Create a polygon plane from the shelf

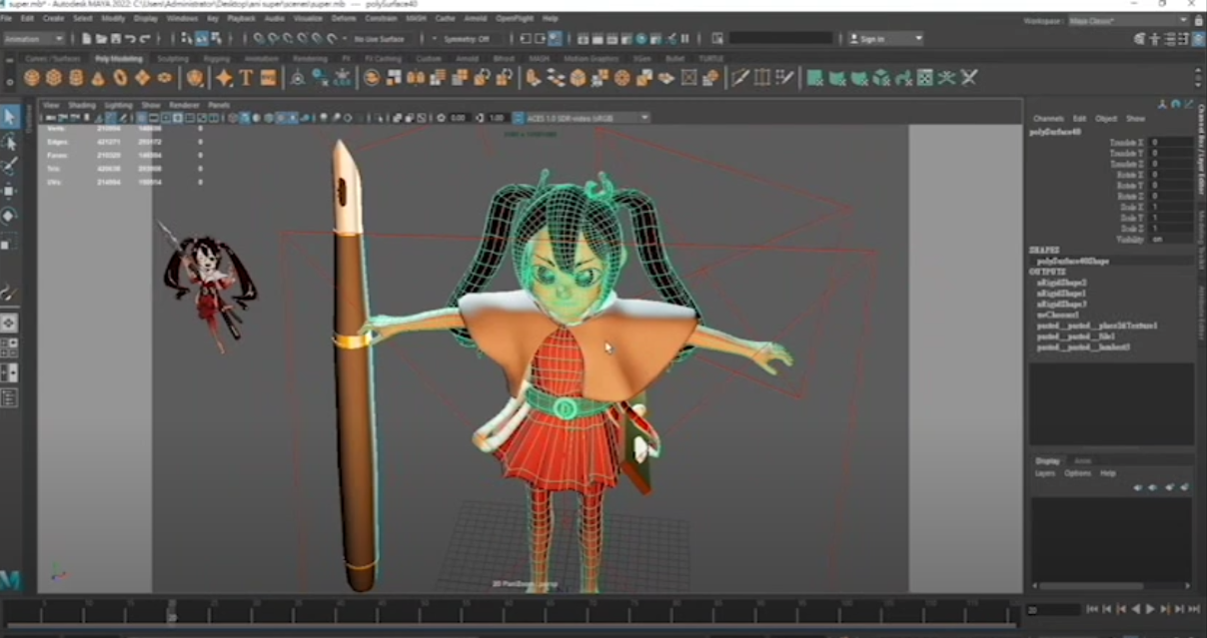[x=142, y=78]
